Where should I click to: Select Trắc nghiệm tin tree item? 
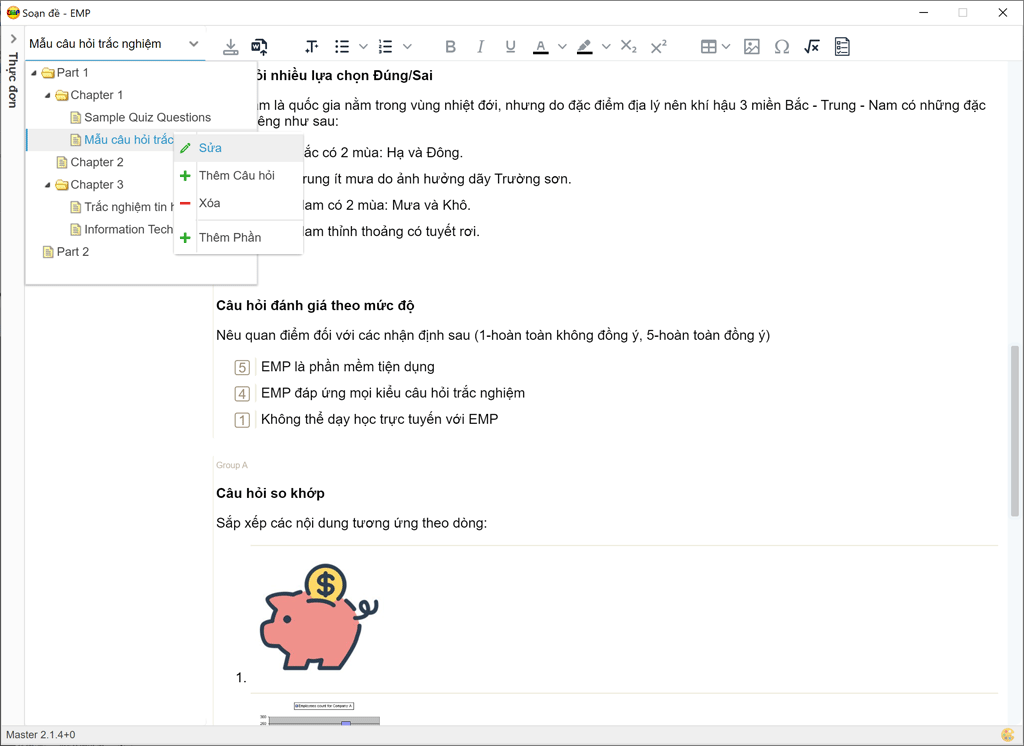click(x=129, y=207)
